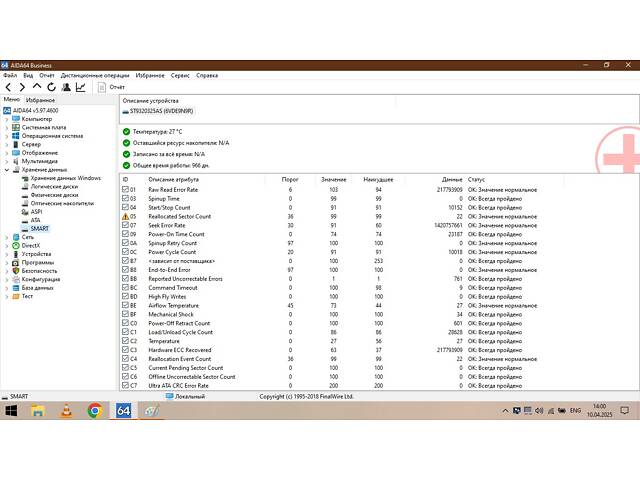The image size is (640, 480).
Task: Toggle checkbox for Raw Read Error Rate
Action: click(x=125, y=189)
